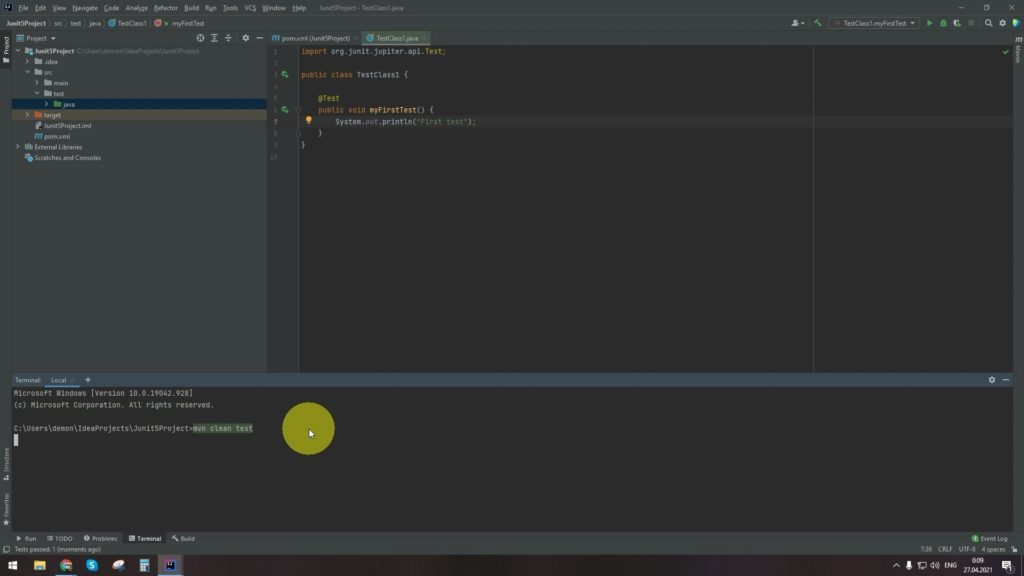Click println line in the editor
The width and height of the screenshot is (1024, 576).
(405, 121)
